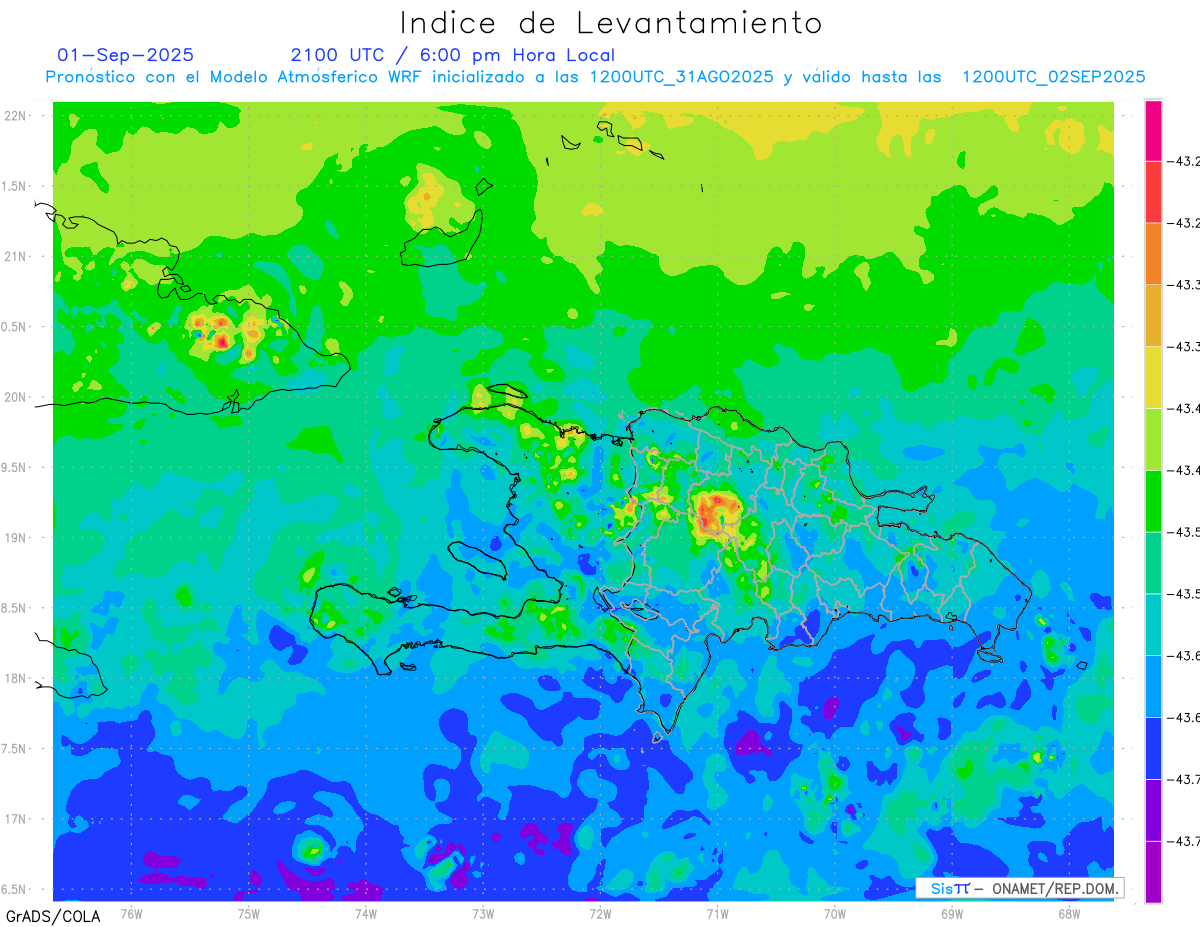Select the date '01-Sep-2025'
1200x927 pixels.
(126, 55)
